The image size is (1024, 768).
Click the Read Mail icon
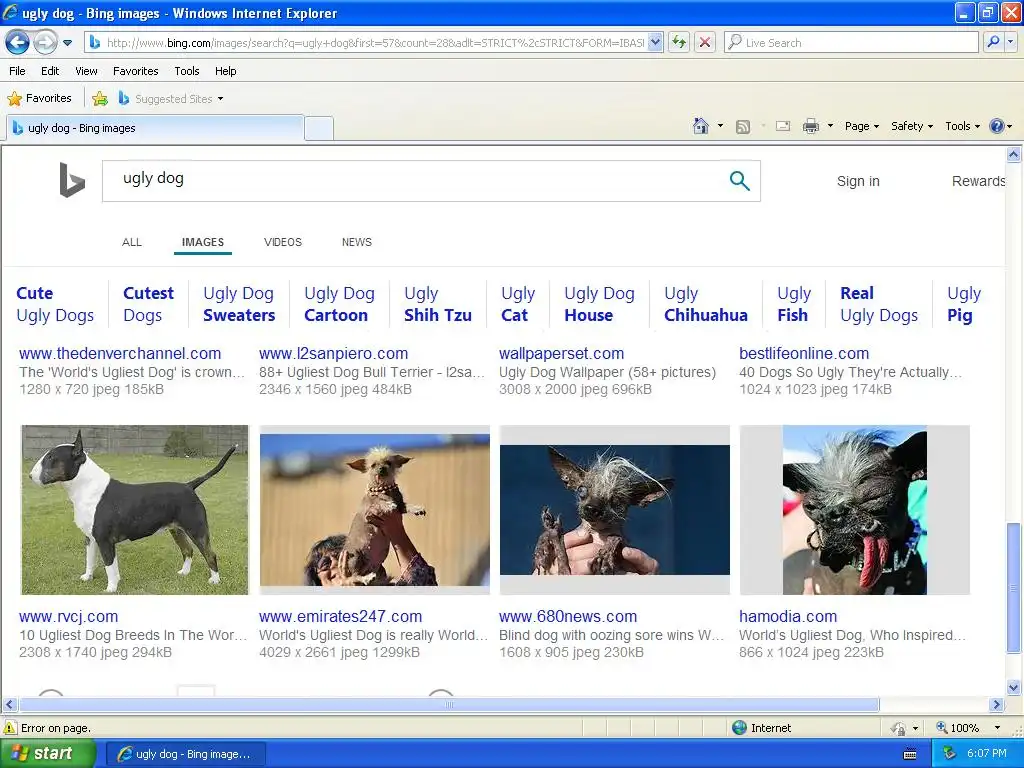(783, 126)
